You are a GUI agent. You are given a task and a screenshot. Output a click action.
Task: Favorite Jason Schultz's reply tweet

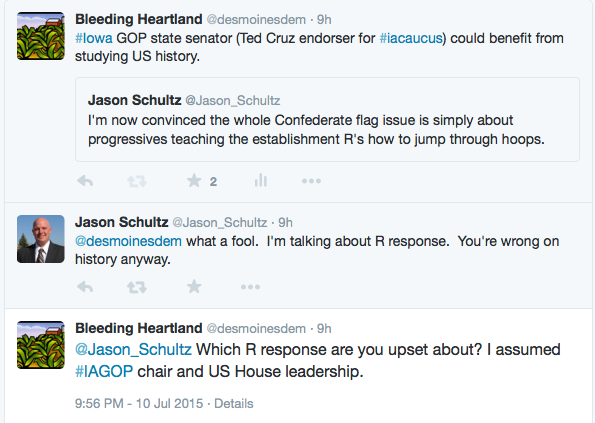tap(194, 286)
